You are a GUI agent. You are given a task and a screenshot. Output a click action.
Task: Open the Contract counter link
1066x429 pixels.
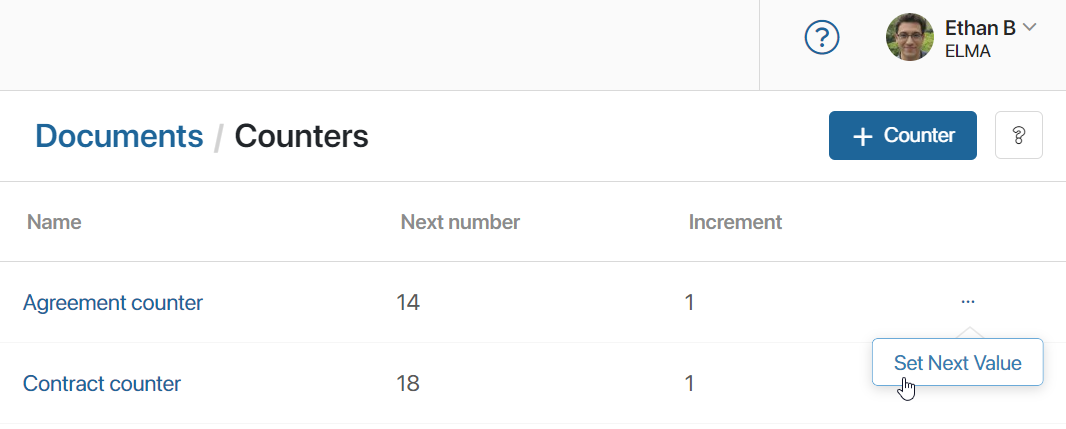[102, 383]
